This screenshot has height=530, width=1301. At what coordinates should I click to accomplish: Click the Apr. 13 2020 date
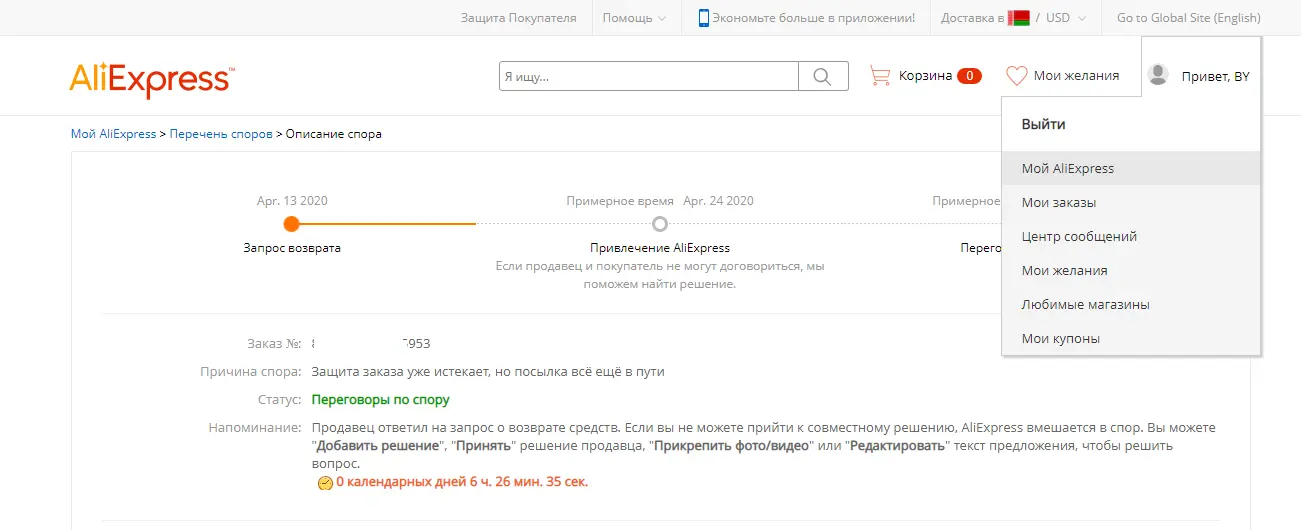click(292, 201)
